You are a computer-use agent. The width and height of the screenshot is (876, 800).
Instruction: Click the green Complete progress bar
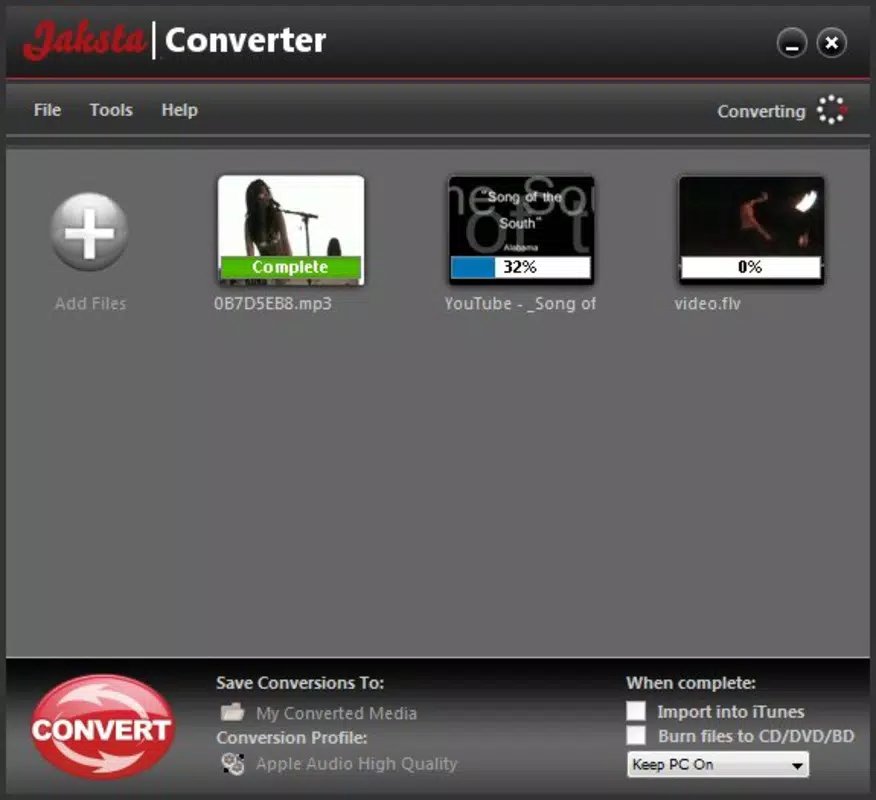[x=291, y=267]
